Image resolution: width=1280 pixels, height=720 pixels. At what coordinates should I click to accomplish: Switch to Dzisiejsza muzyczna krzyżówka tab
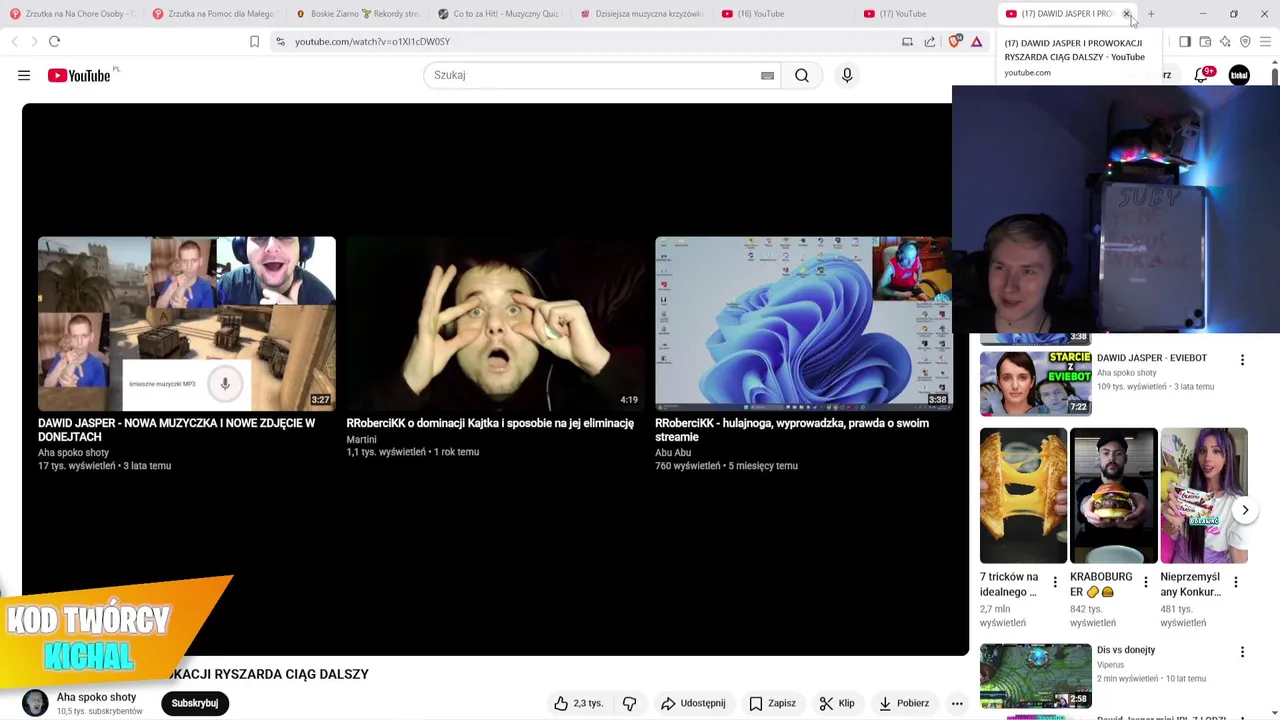click(643, 14)
